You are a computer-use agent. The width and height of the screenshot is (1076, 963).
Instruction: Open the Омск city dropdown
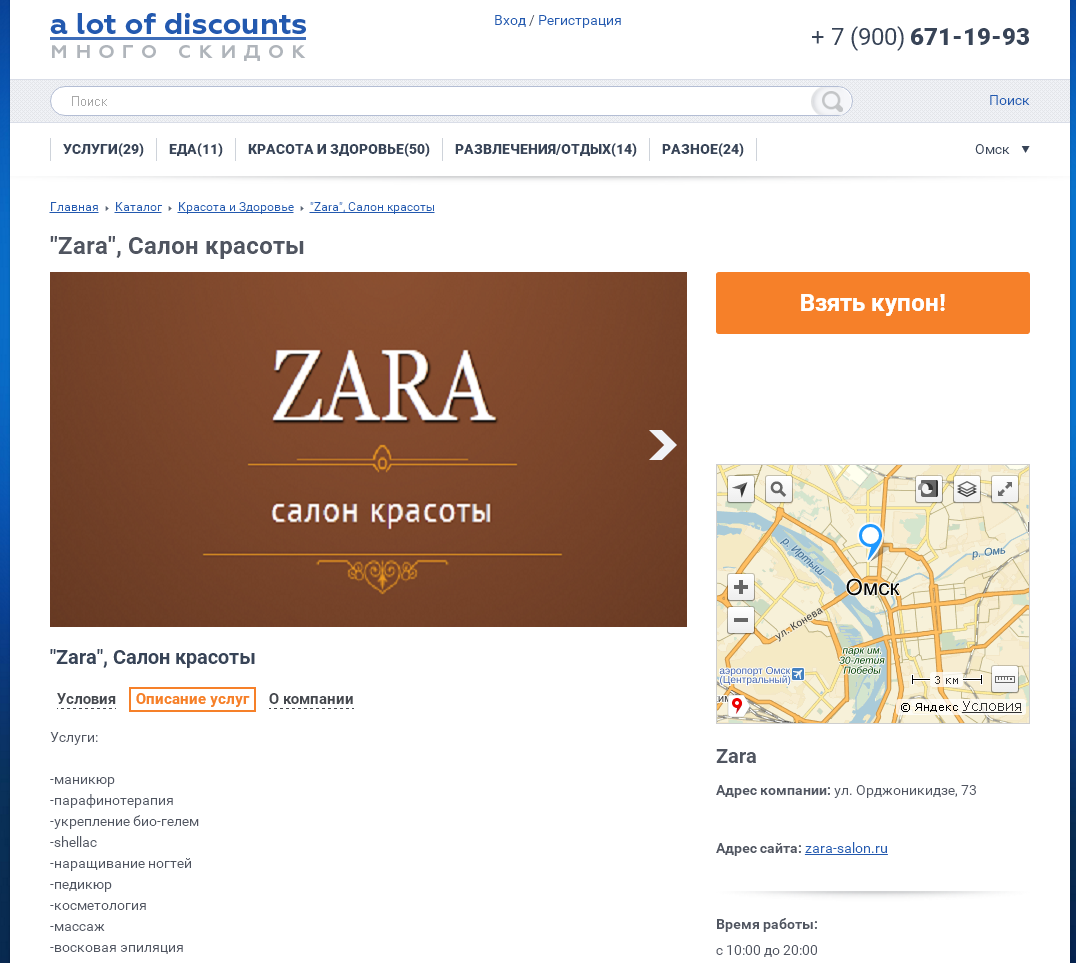(1002, 150)
